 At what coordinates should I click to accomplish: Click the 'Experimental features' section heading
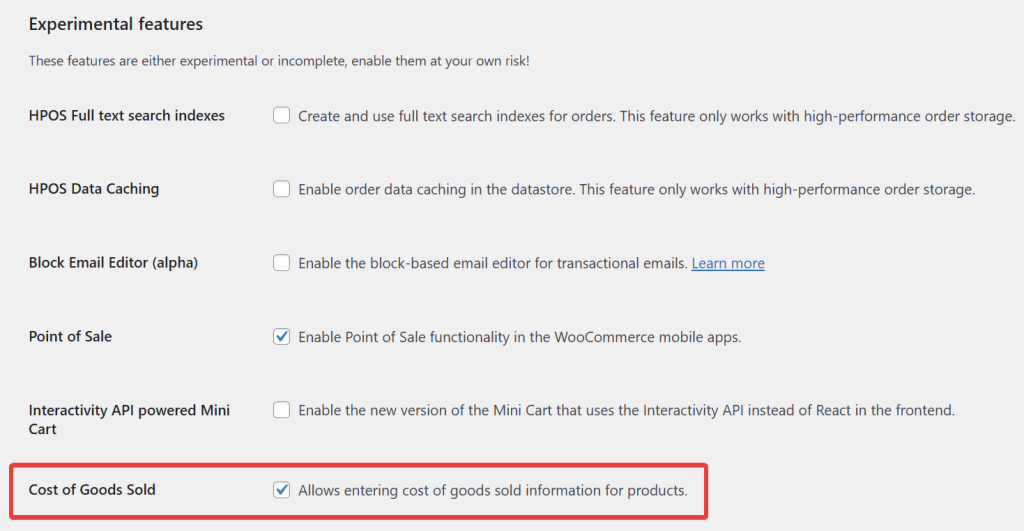tap(115, 24)
